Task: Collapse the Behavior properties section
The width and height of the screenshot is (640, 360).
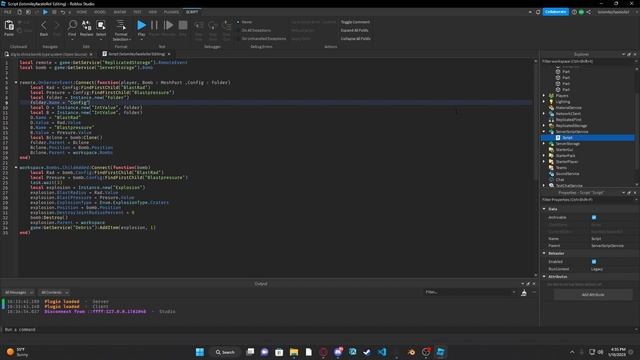Action: [544, 253]
